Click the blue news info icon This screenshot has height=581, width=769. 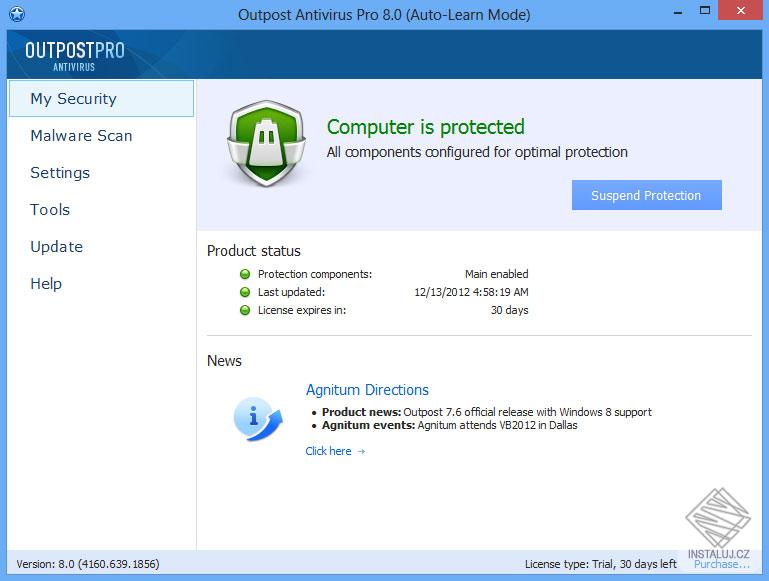[257, 419]
